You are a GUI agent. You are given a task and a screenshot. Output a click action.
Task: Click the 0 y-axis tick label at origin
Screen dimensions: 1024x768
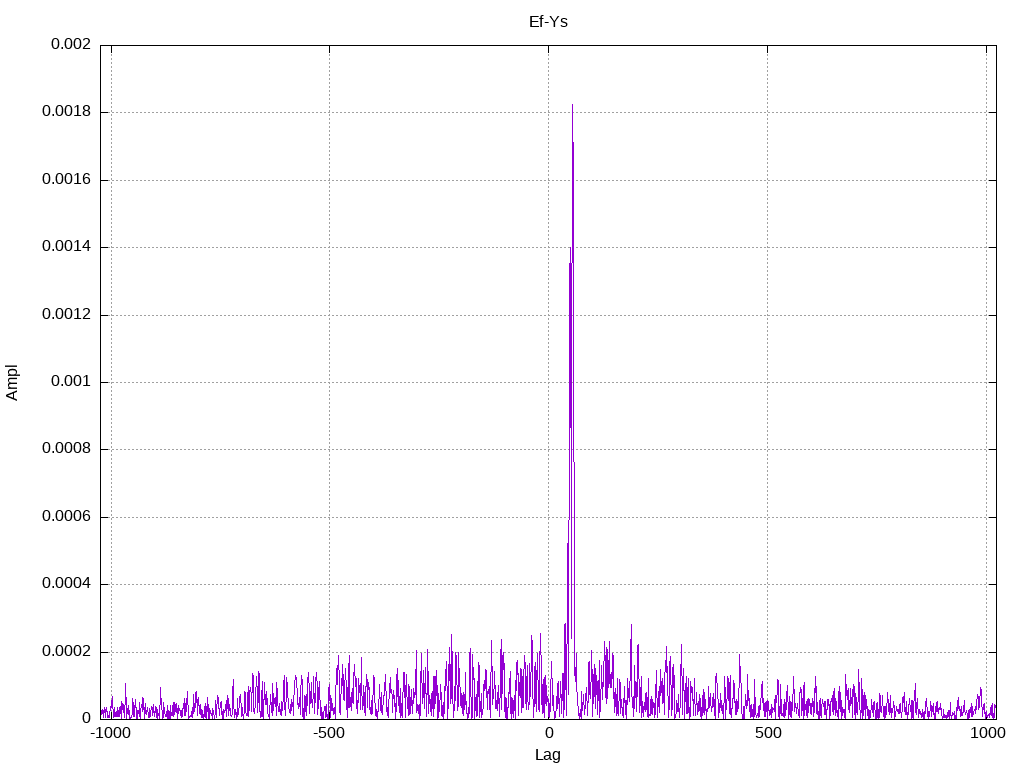(x=86, y=719)
